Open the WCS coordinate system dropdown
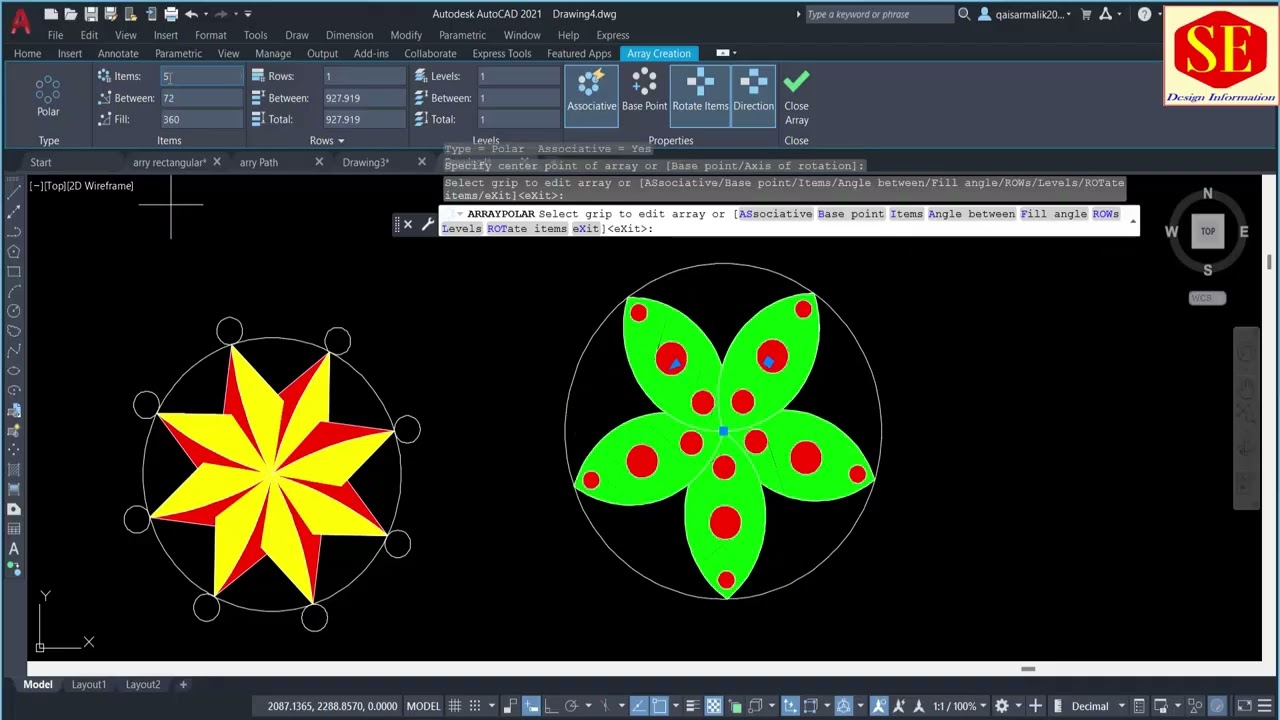 [1207, 298]
